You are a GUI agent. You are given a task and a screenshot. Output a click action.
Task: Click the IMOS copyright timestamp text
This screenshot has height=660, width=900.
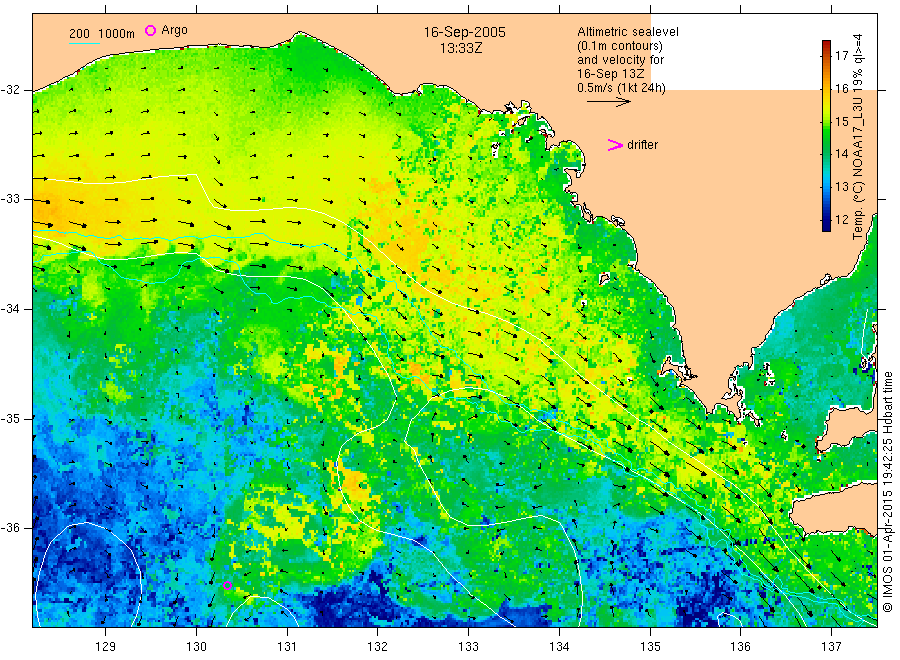[x=887, y=491]
